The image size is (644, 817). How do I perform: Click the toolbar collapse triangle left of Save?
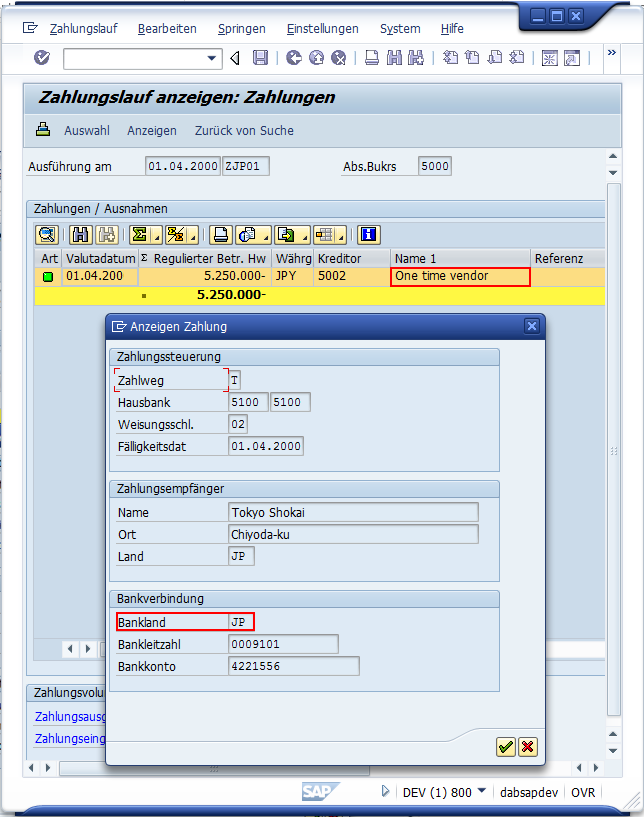point(235,58)
